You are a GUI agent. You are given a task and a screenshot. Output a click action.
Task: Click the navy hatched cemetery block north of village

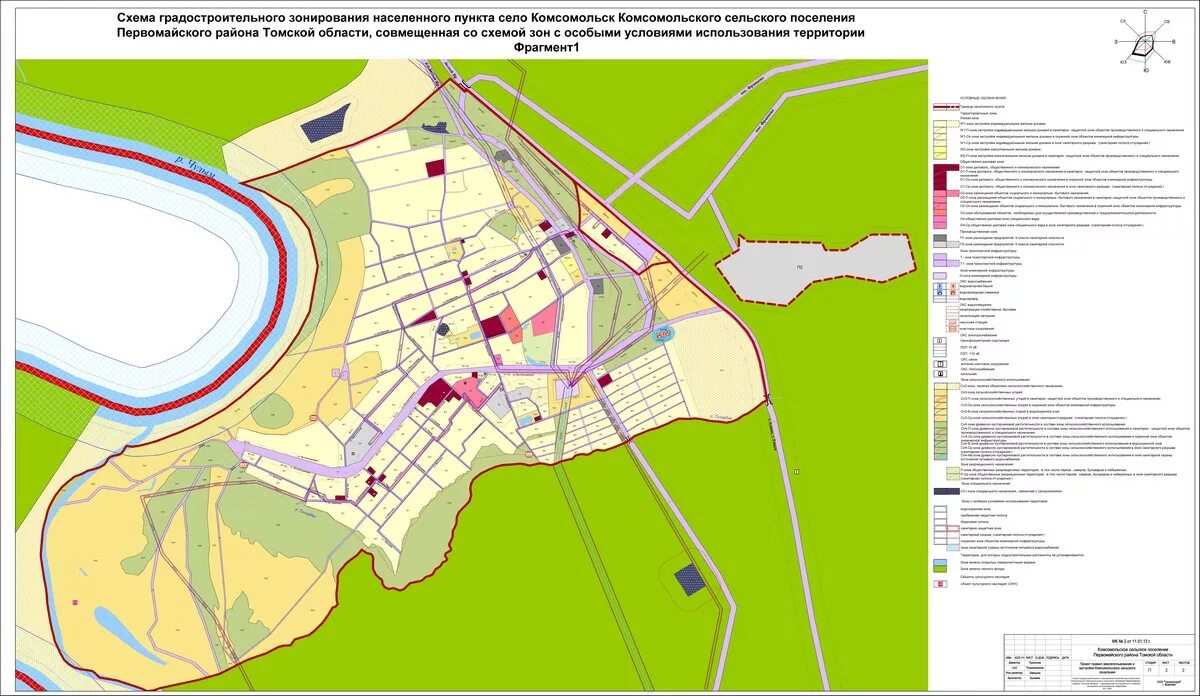(327, 125)
